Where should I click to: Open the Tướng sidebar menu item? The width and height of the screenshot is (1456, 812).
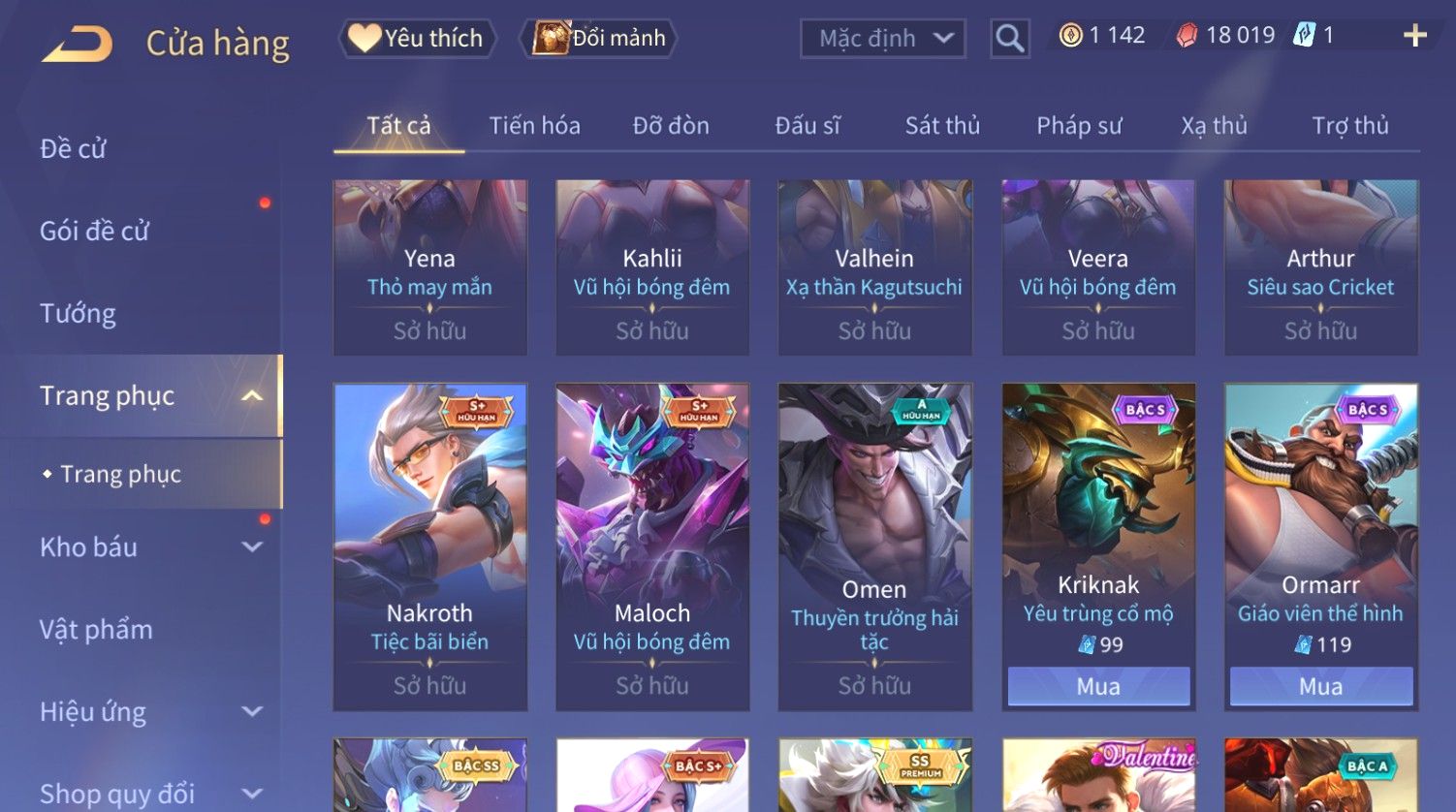78,313
